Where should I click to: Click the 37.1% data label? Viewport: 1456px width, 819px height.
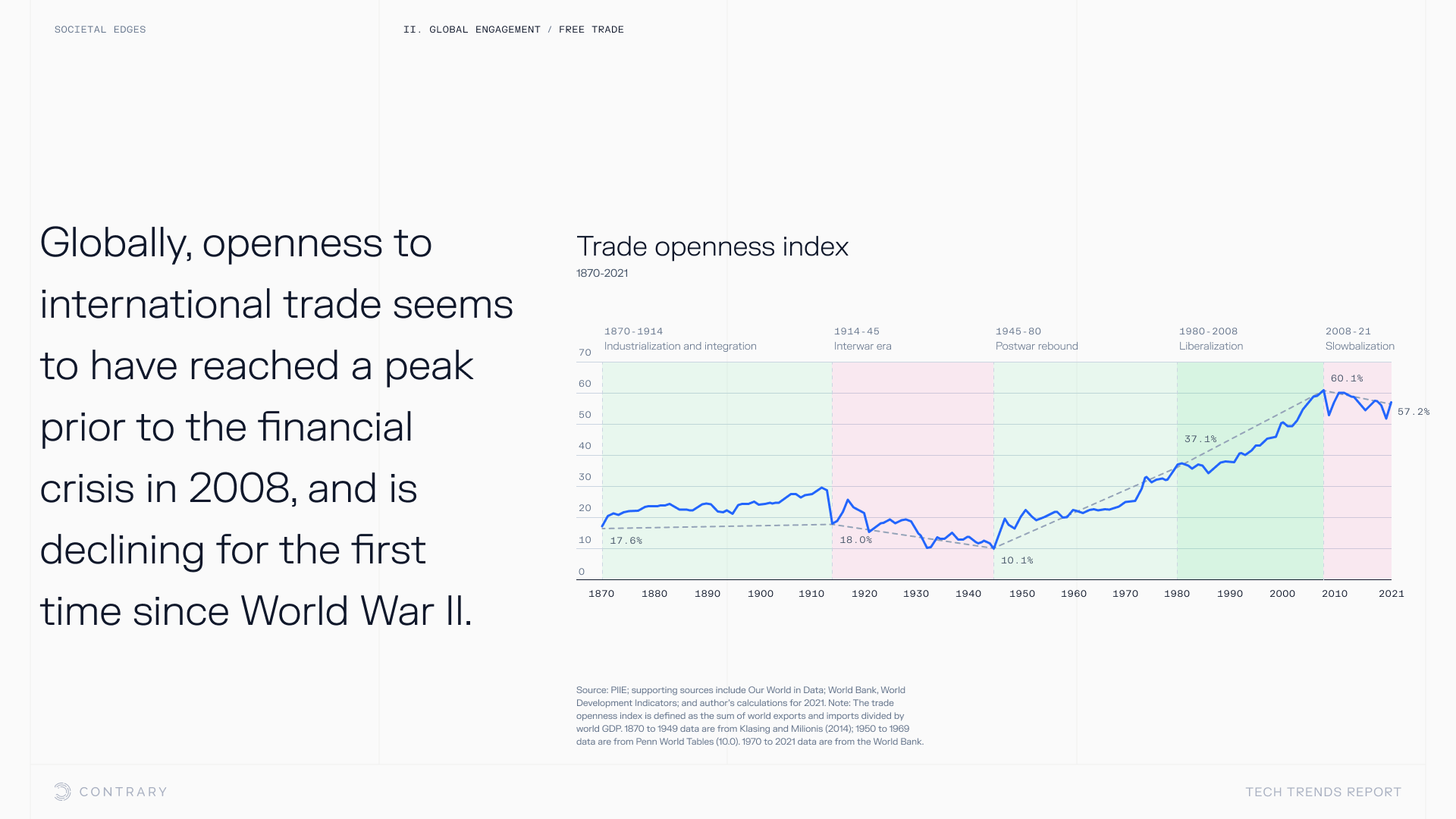(1200, 439)
